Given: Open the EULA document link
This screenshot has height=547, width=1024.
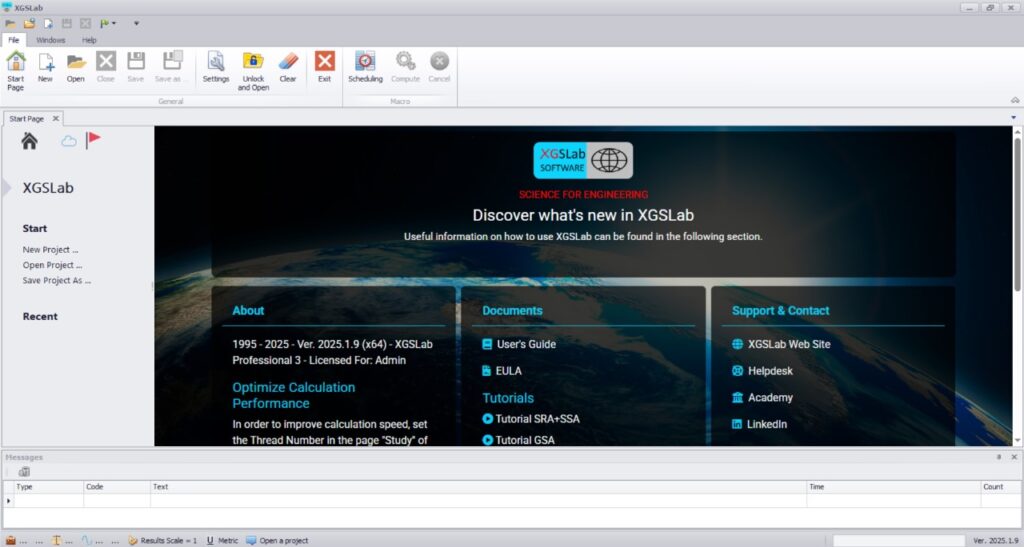Looking at the screenshot, I should pos(502,371).
